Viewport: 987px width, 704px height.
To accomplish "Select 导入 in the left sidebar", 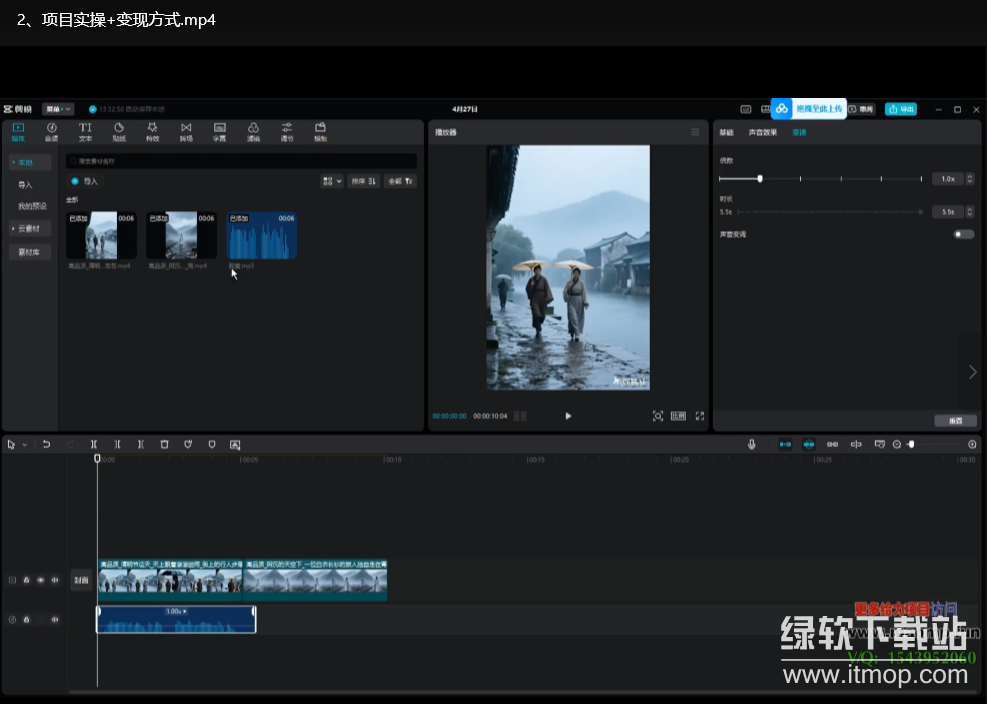I will coord(25,185).
